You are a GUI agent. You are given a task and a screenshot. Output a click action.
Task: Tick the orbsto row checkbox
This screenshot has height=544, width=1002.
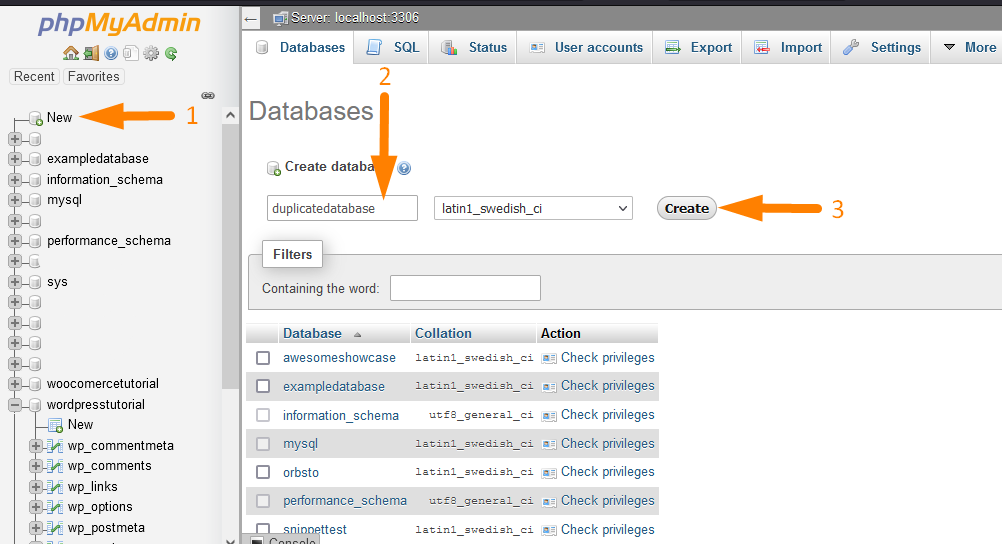click(x=263, y=472)
